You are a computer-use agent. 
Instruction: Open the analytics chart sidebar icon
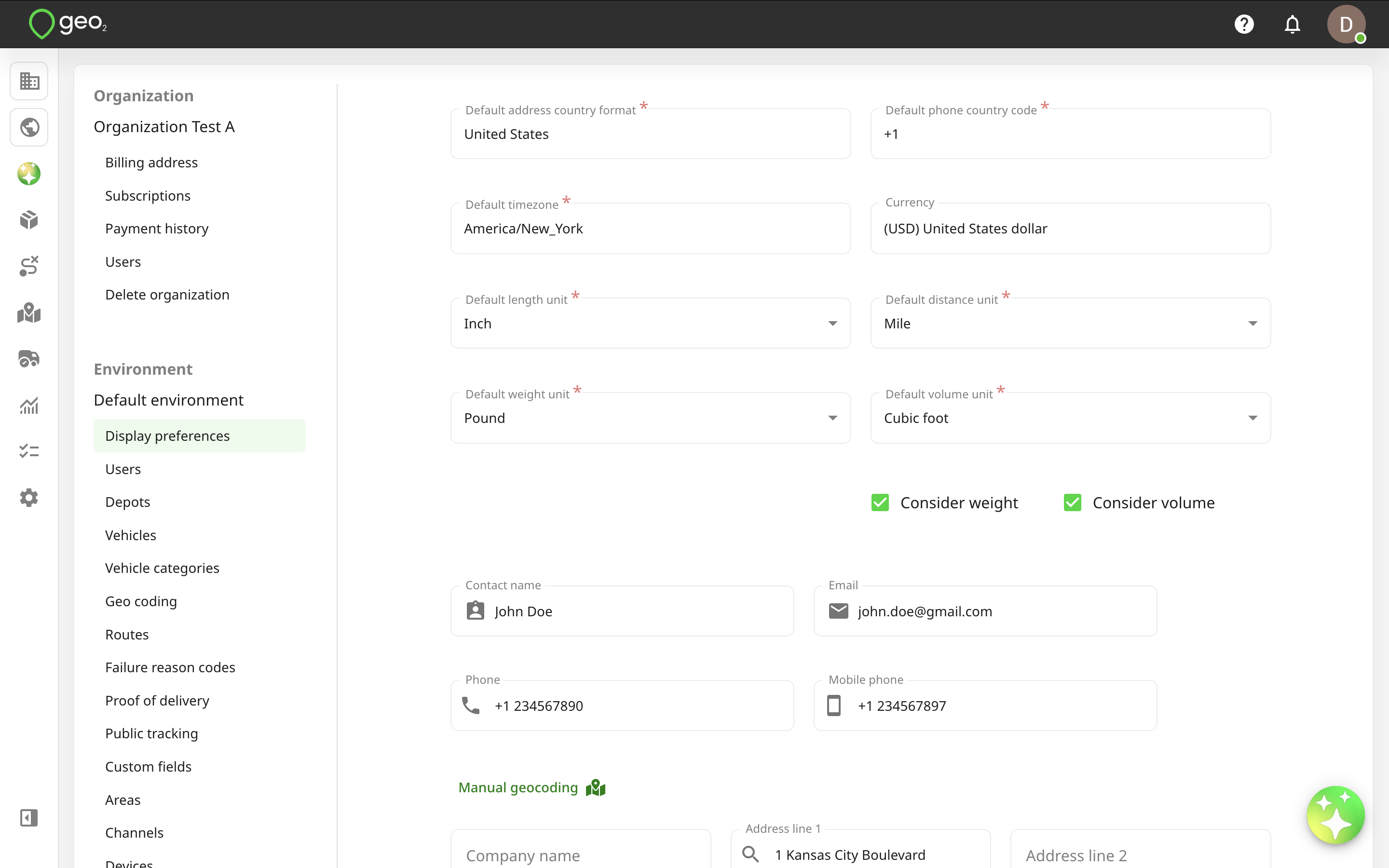(29, 405)
